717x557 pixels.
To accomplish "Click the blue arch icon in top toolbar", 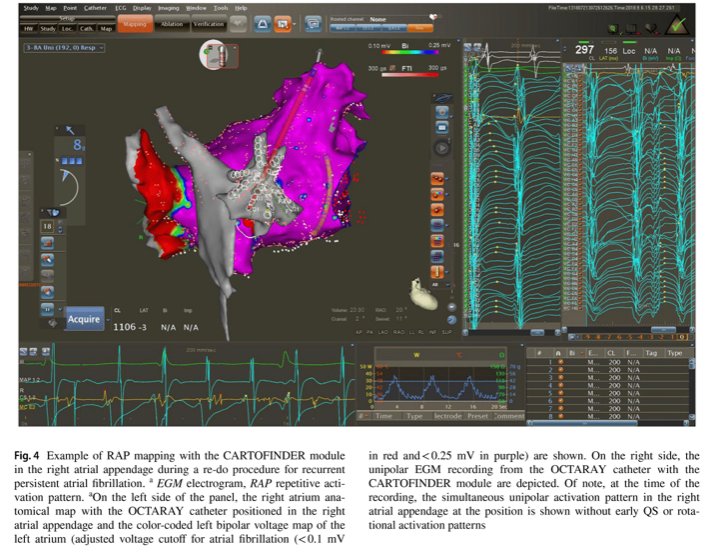I will point(262,24).
